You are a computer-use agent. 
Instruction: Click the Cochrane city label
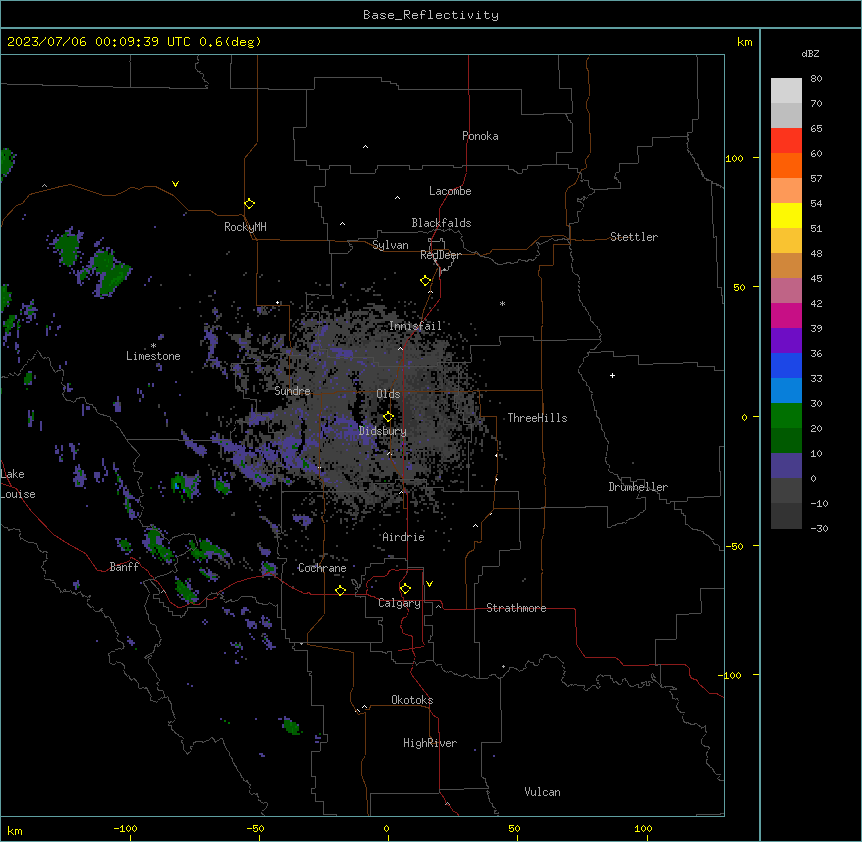pyautogui.click(x=322, y=568)
